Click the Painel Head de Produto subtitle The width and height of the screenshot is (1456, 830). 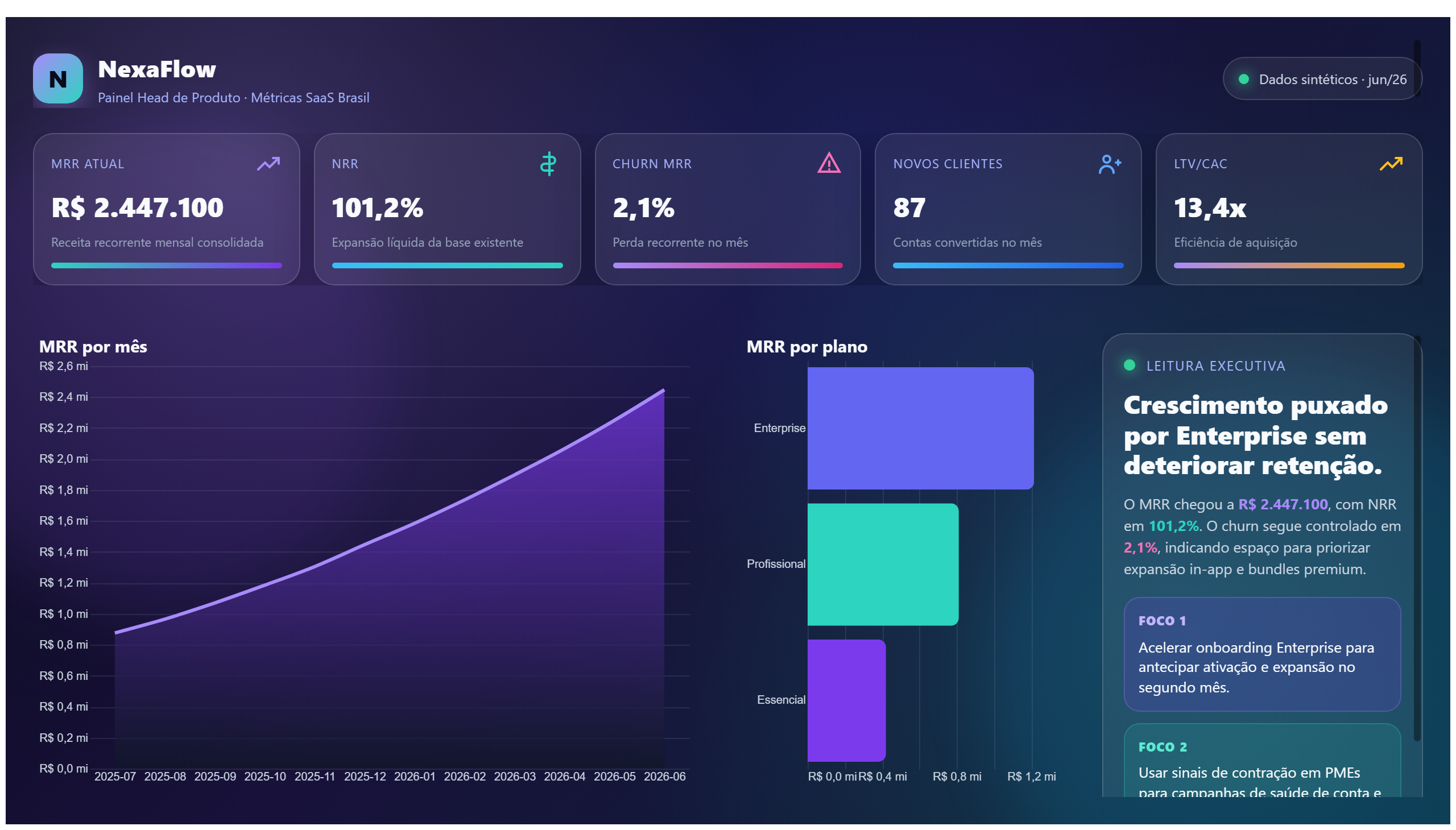pyautogui.click(x=233, y=97)
